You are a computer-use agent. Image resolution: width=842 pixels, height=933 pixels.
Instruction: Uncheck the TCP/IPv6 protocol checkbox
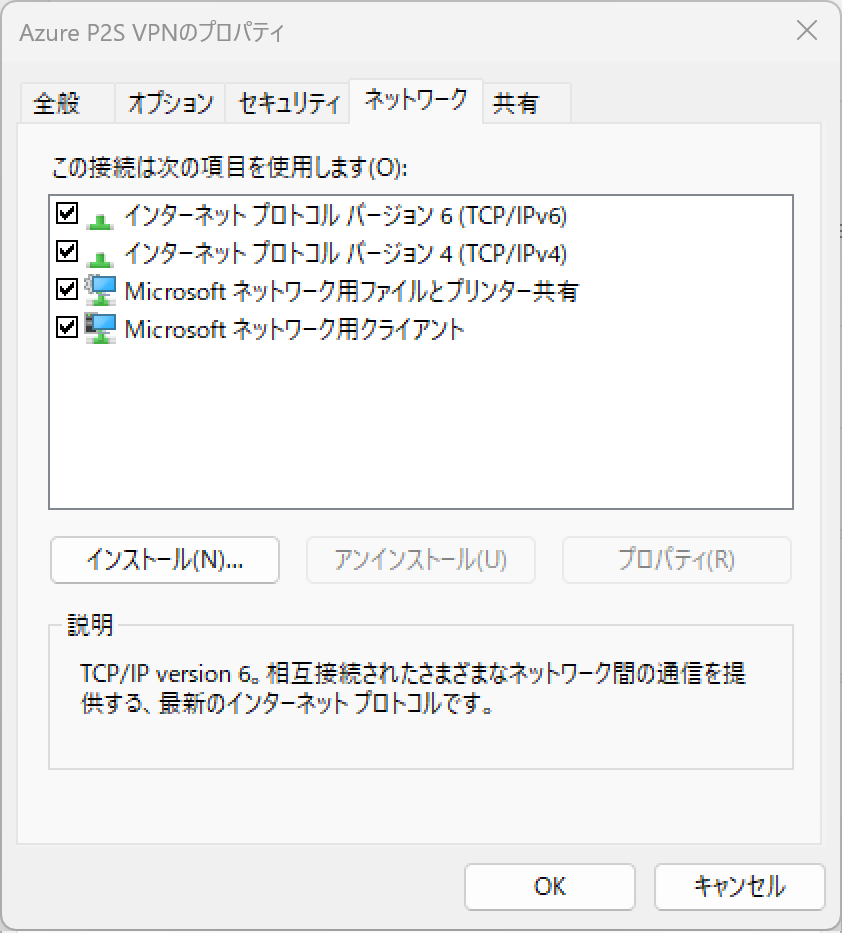[67, 213]
